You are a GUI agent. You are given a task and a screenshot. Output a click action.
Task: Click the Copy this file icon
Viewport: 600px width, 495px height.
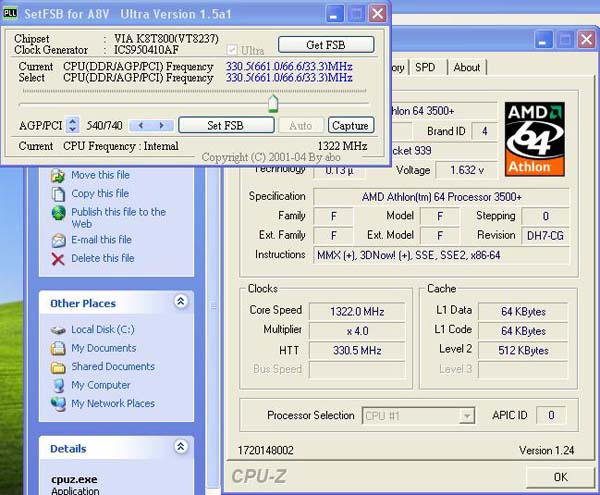click(x=58, y=194)
